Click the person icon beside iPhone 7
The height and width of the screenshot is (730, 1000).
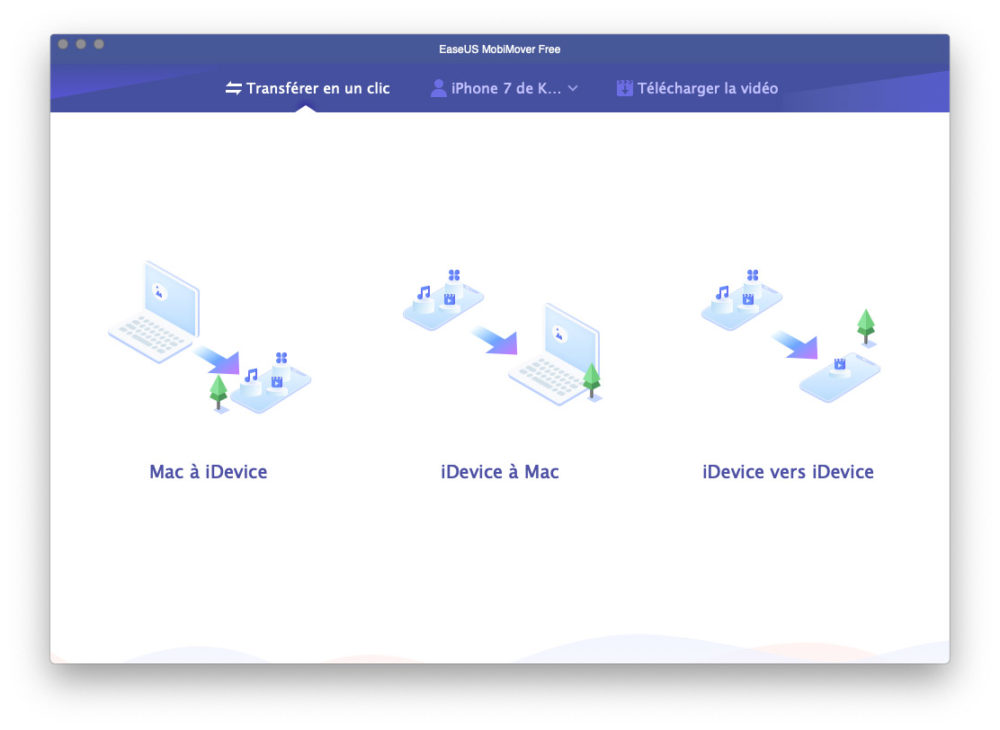(438, 88)
